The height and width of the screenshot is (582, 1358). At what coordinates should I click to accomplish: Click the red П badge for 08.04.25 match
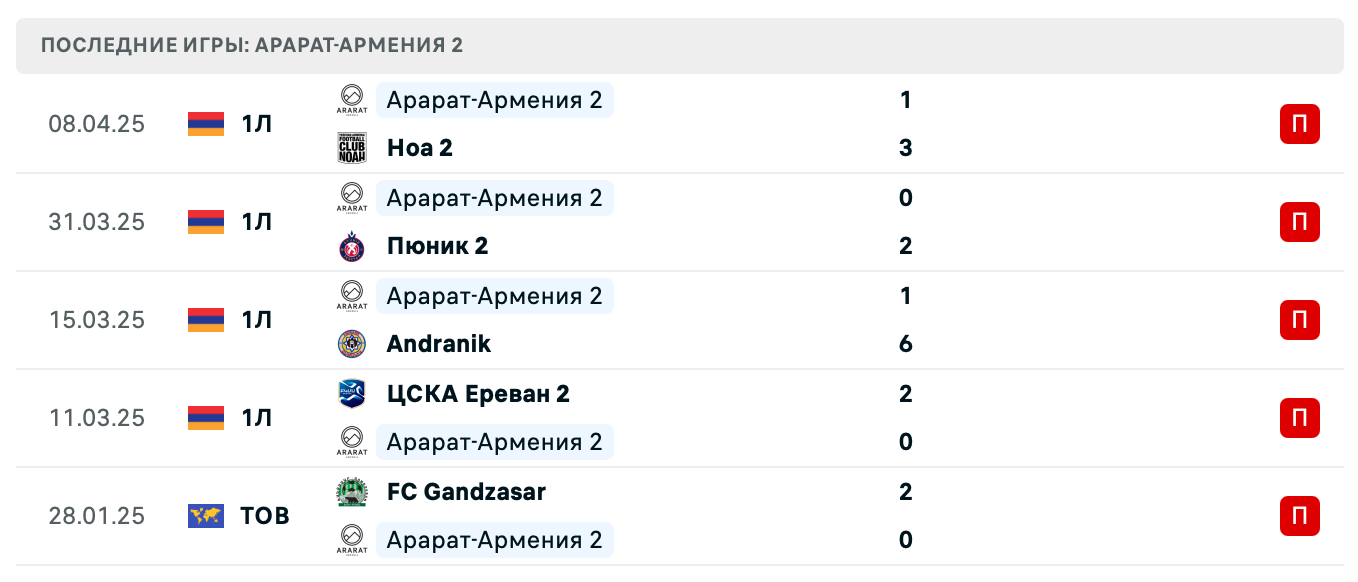(x=1299, y=124)
